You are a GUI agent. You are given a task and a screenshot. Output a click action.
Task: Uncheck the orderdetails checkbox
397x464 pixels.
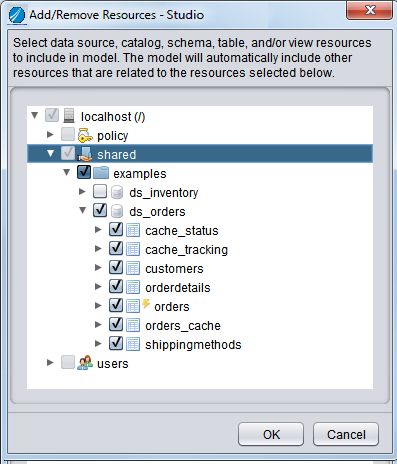pyautogui.click(x=116, y=286)
